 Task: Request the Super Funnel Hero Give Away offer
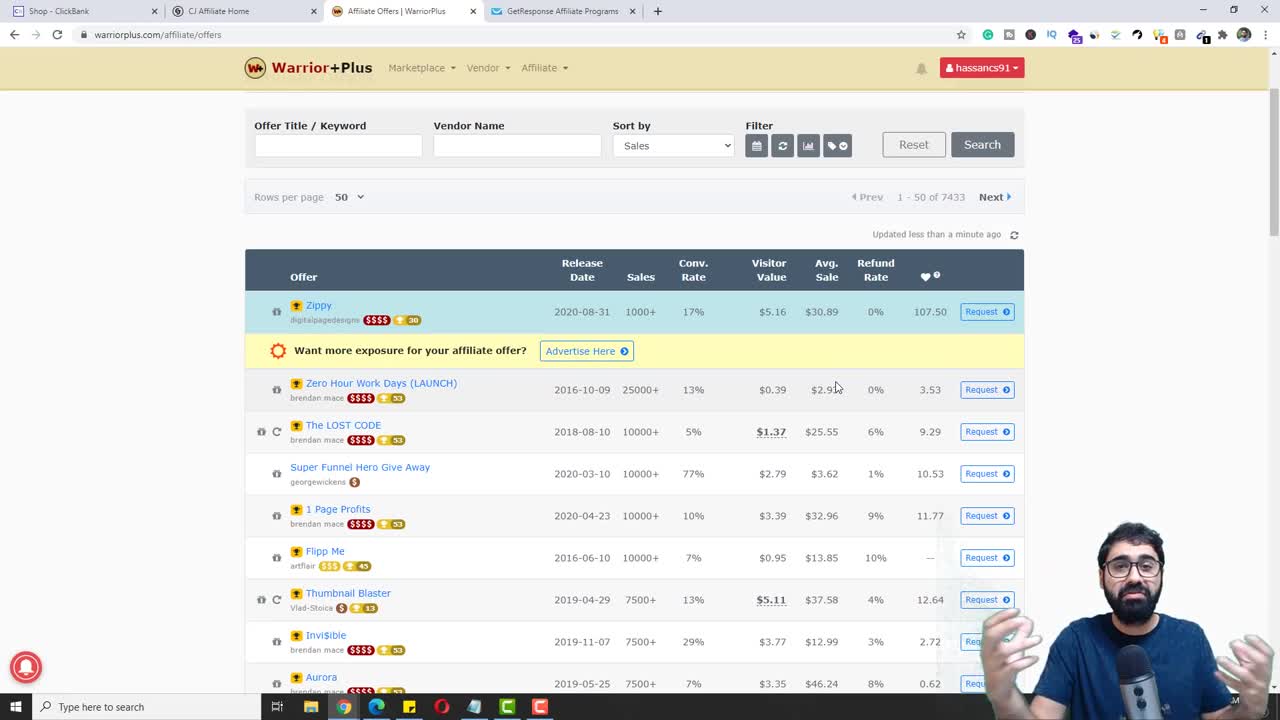point(987,474)
